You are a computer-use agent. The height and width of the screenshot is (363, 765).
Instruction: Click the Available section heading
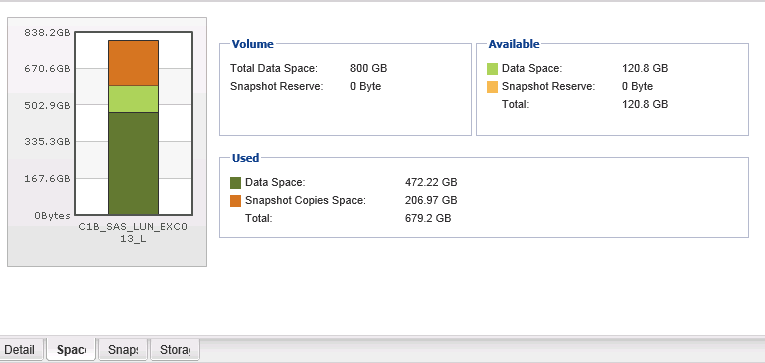[x=514, y=44]
